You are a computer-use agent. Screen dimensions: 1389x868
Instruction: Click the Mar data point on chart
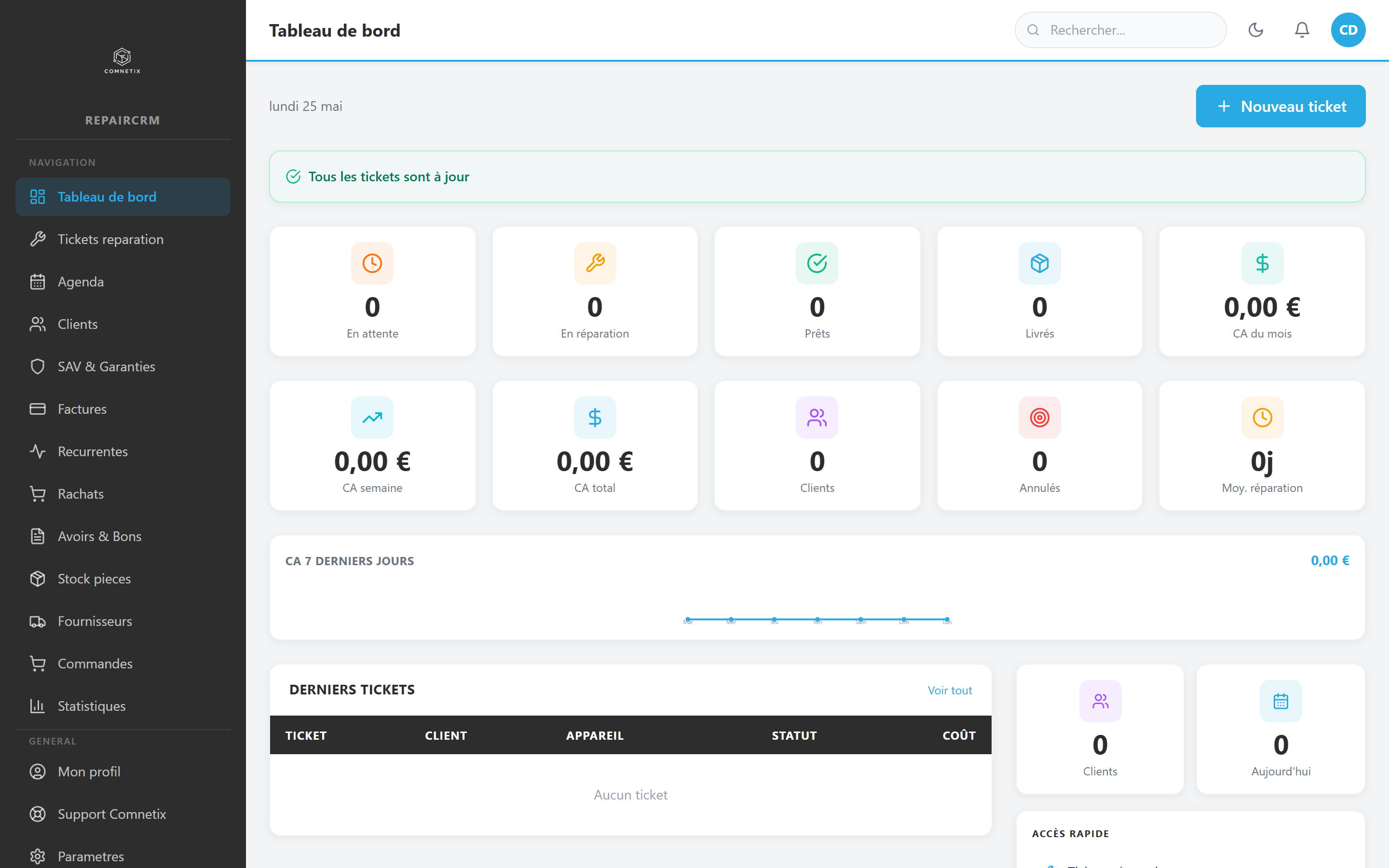click(x=688, y=620)
